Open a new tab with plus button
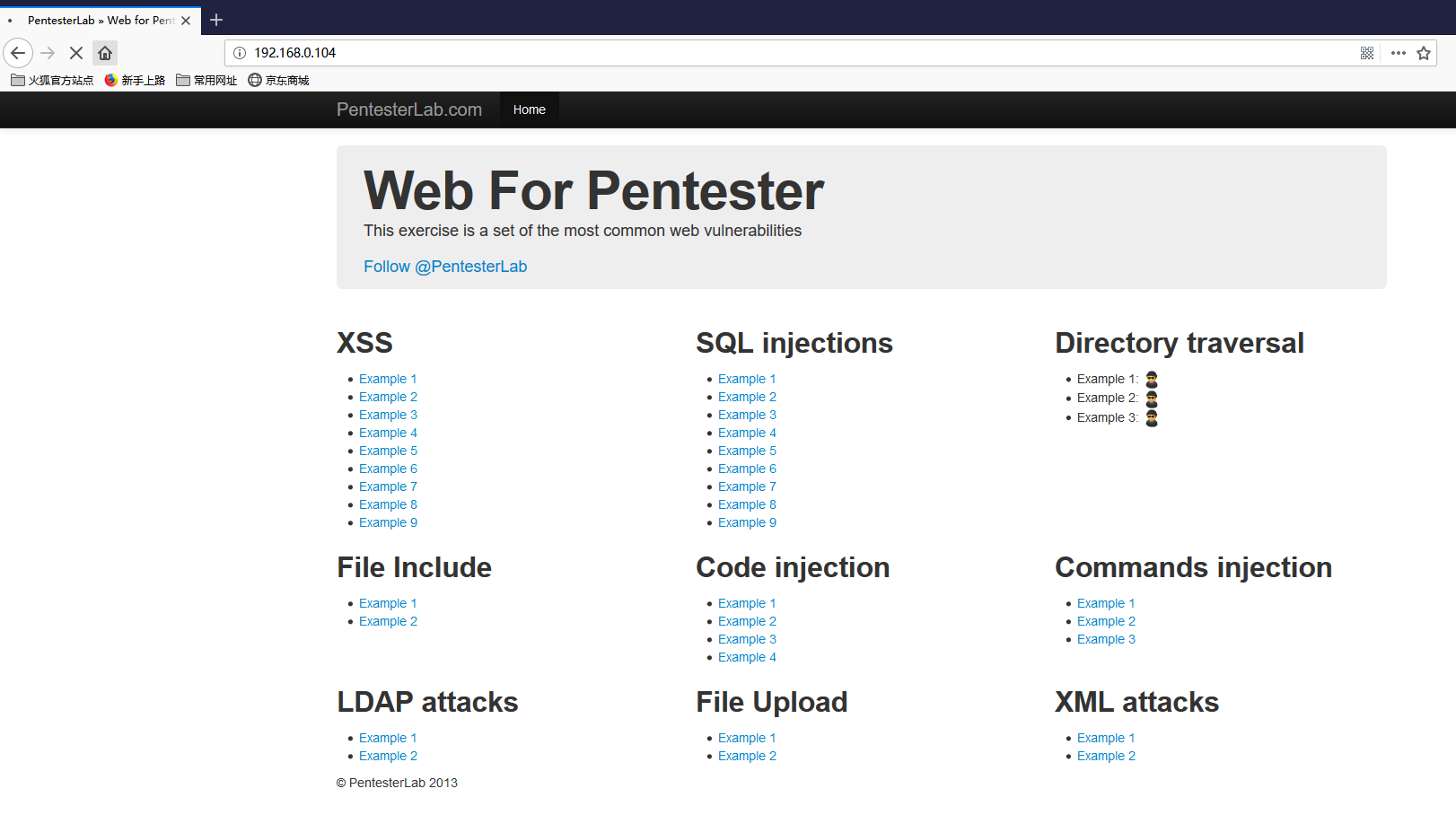The image size is (1456, 815). click(x=216, y=20)
